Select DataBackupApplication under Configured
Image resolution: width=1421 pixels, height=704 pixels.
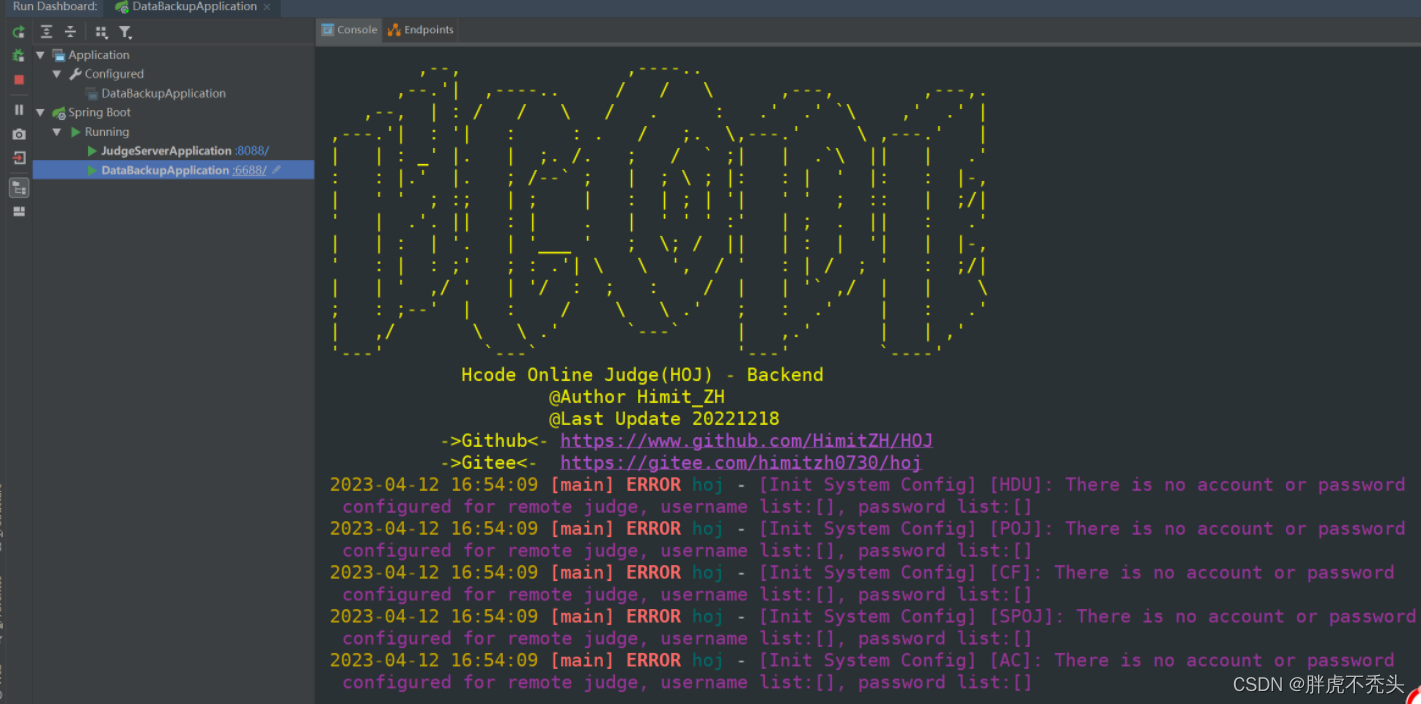[x=163, y=93]
